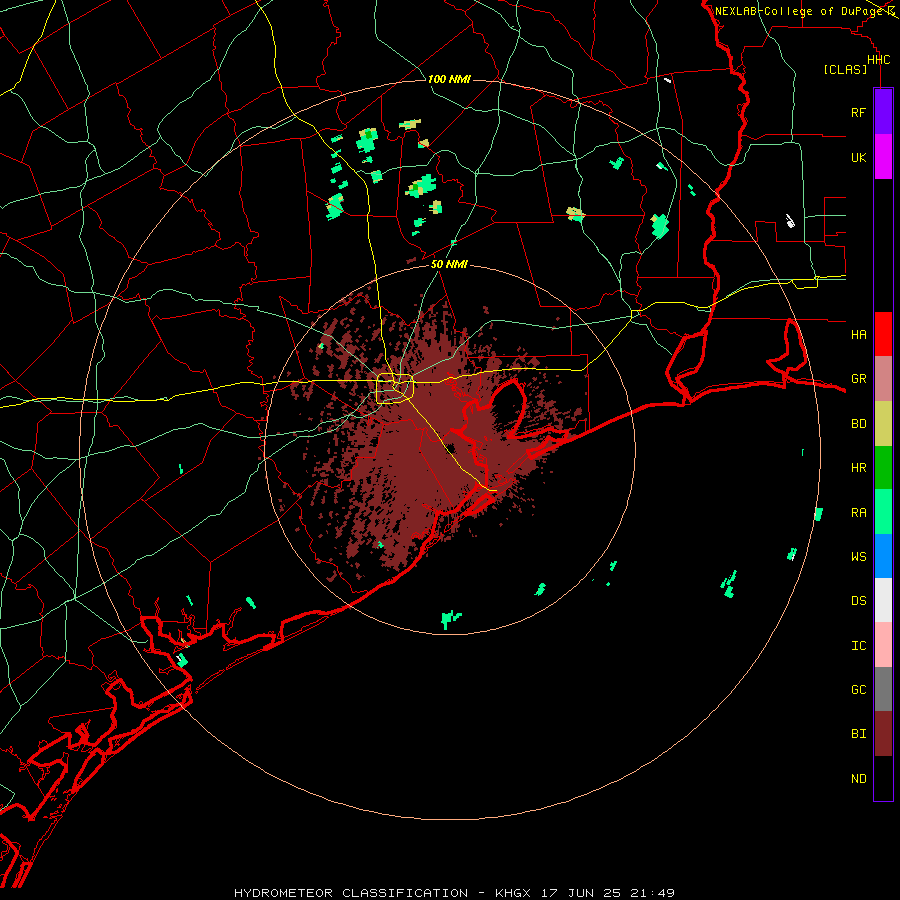Click the HR legend label
The image size is (900, 900).
tap(858, 468)
